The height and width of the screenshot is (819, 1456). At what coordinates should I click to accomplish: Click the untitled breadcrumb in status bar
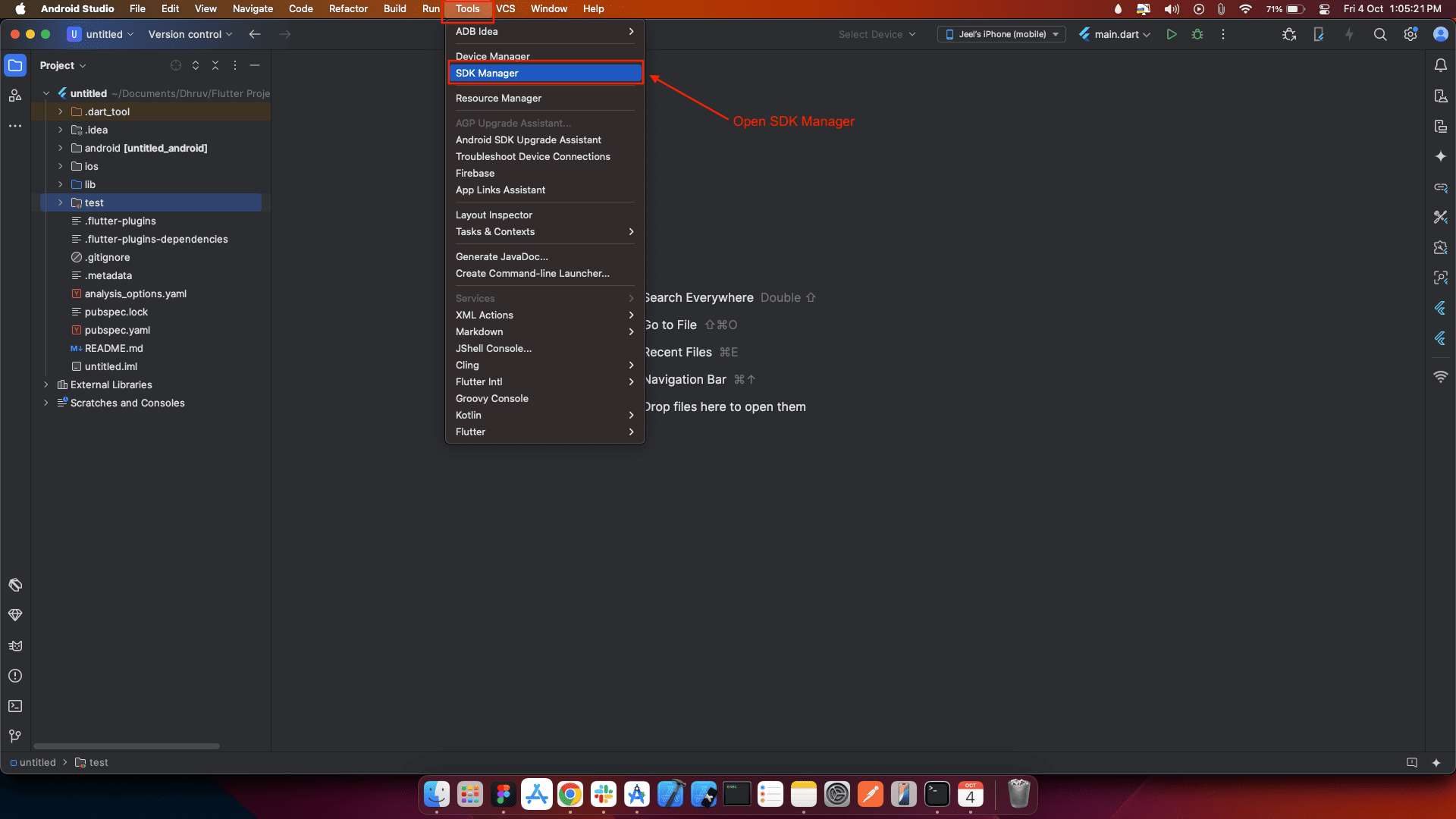click(37, 763)
